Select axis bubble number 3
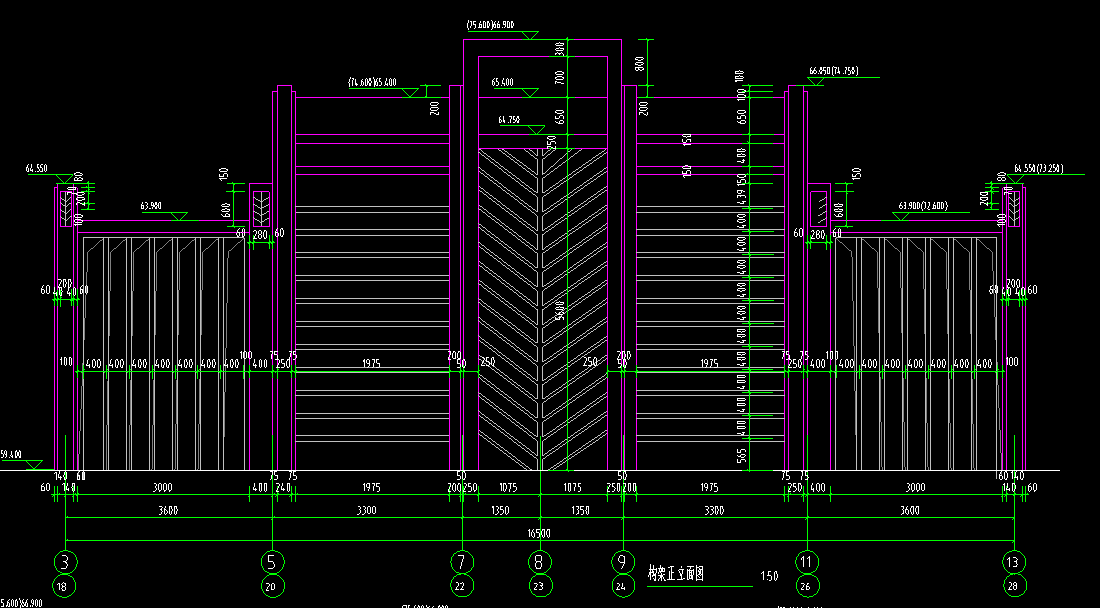This screenshot has height=608, width=1100. (x=65, y=562)
